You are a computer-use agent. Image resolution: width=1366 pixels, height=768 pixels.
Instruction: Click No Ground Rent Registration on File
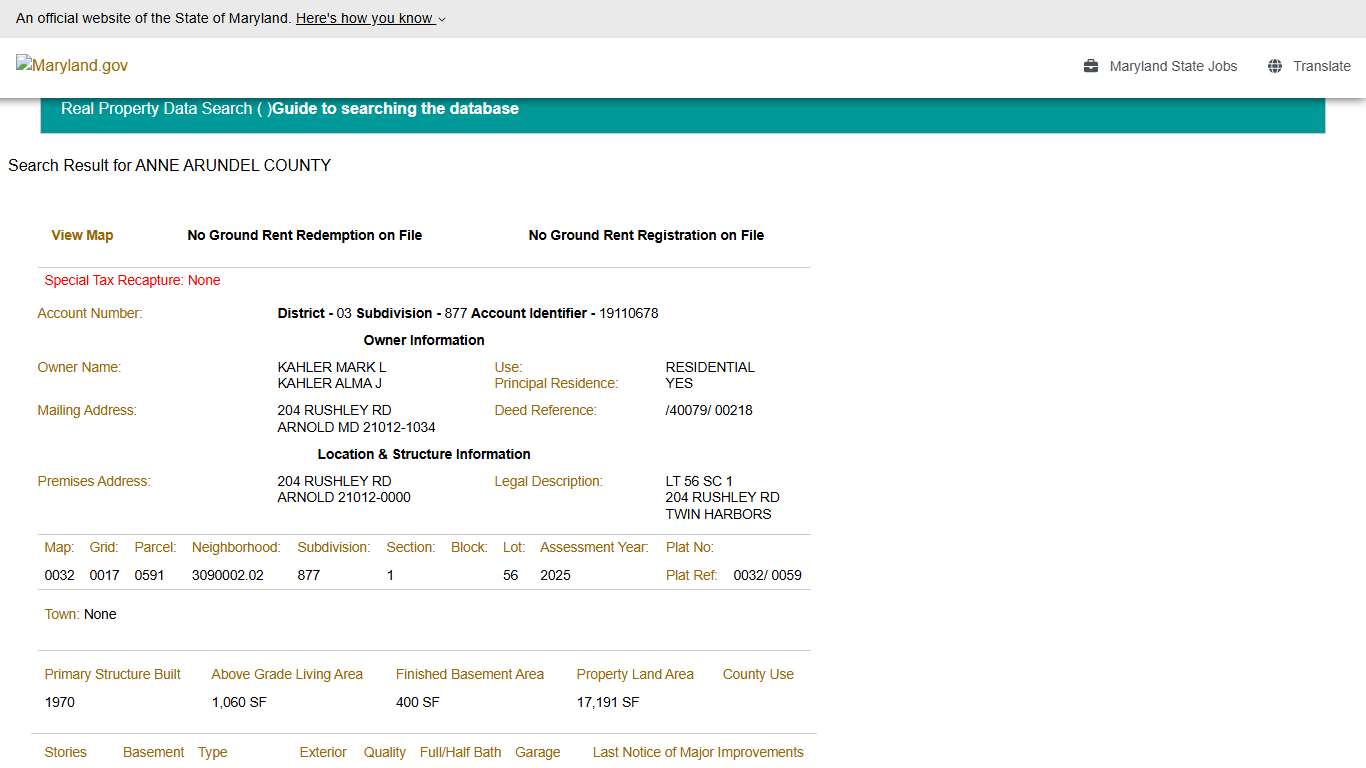(646, 235)
